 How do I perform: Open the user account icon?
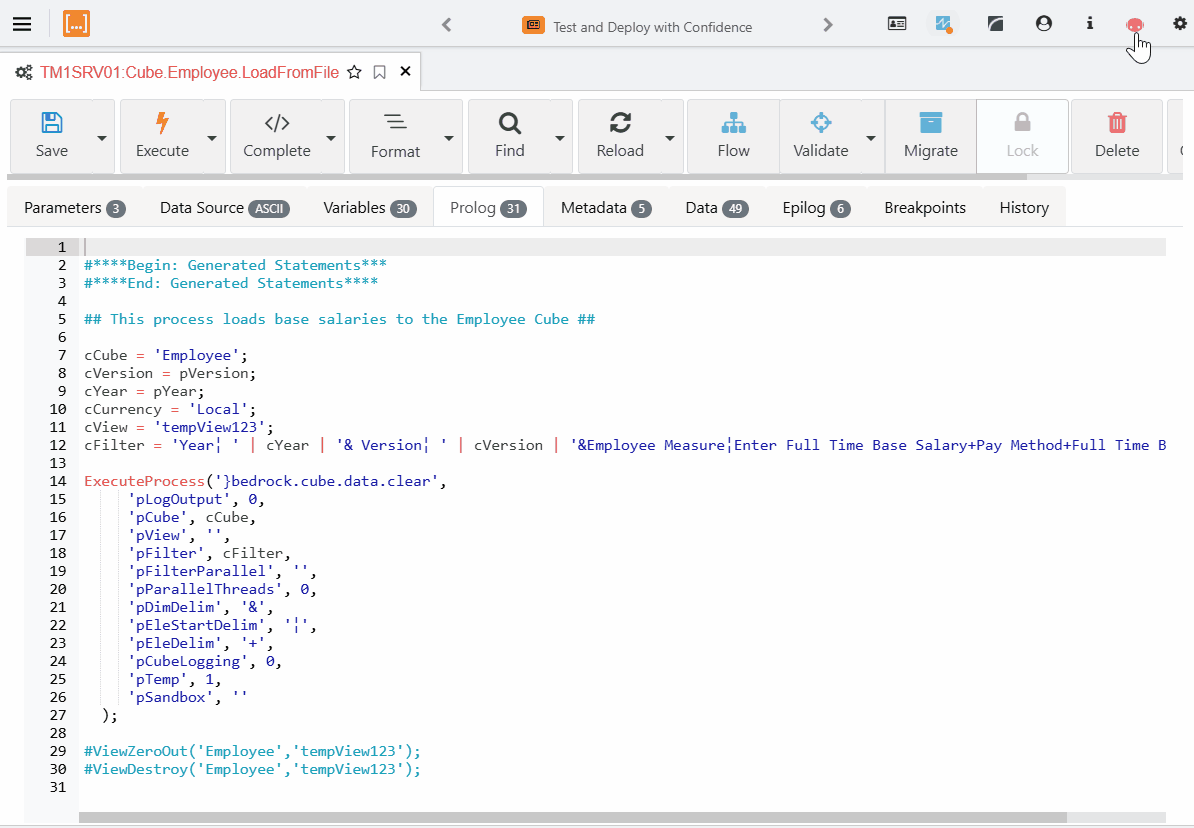coord(1044,24)
